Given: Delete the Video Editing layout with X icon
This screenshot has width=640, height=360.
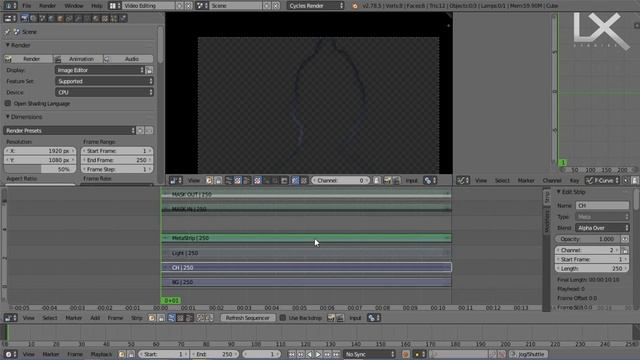Looking at the screenshot, I should coord(188,6).
